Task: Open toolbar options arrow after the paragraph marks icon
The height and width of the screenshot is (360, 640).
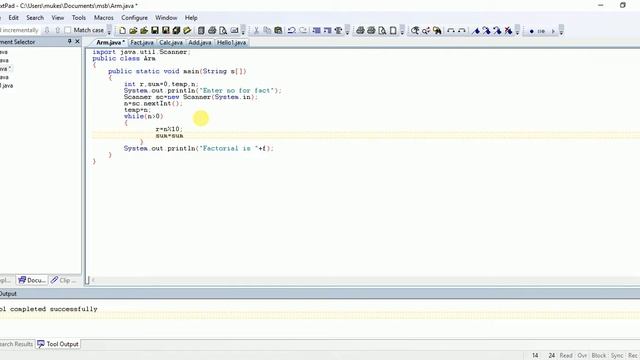Action: pos(347,31)
